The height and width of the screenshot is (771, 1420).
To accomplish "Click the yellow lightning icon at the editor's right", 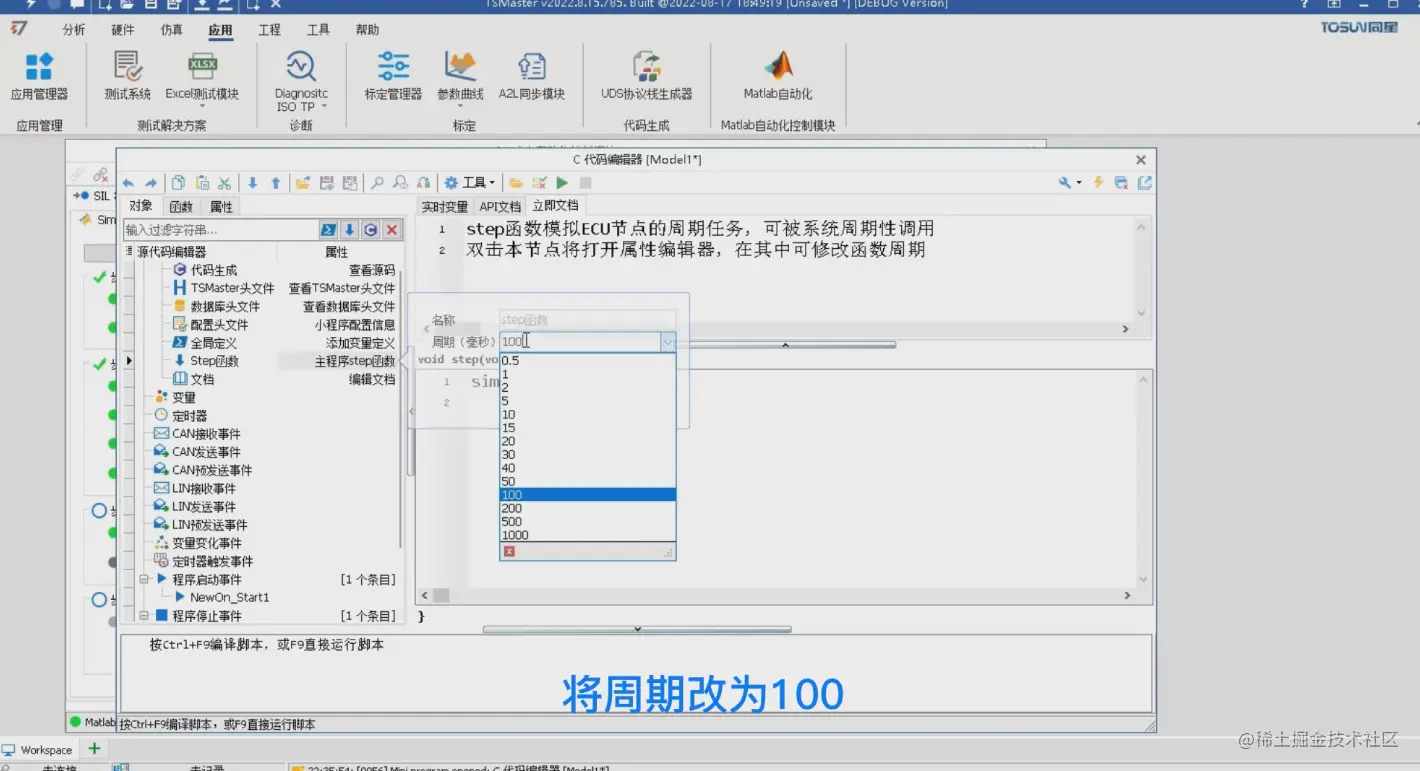I will tap(1098, 183).
